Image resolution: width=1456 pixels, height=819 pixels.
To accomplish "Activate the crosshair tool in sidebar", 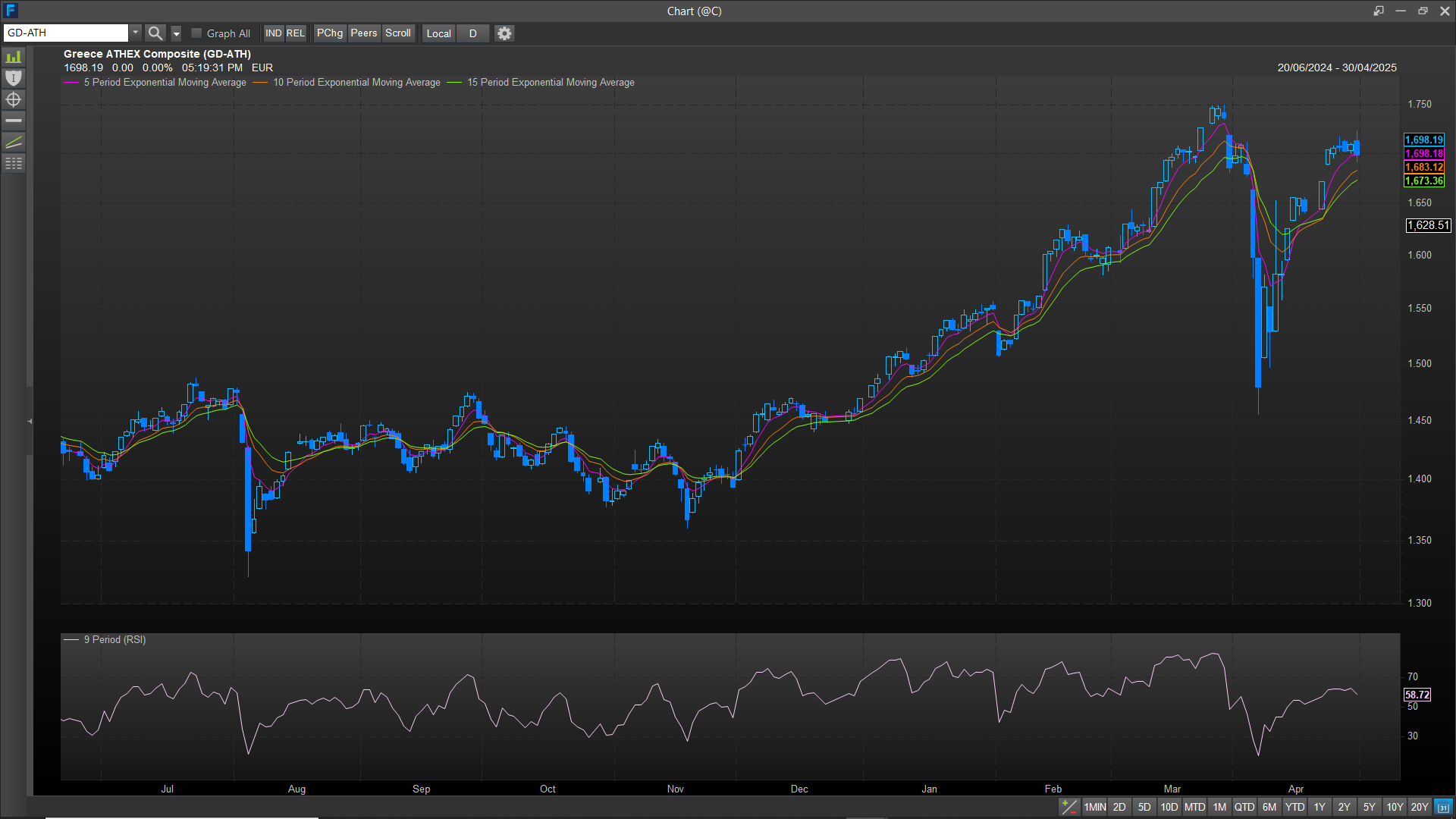I will [14, 99].
